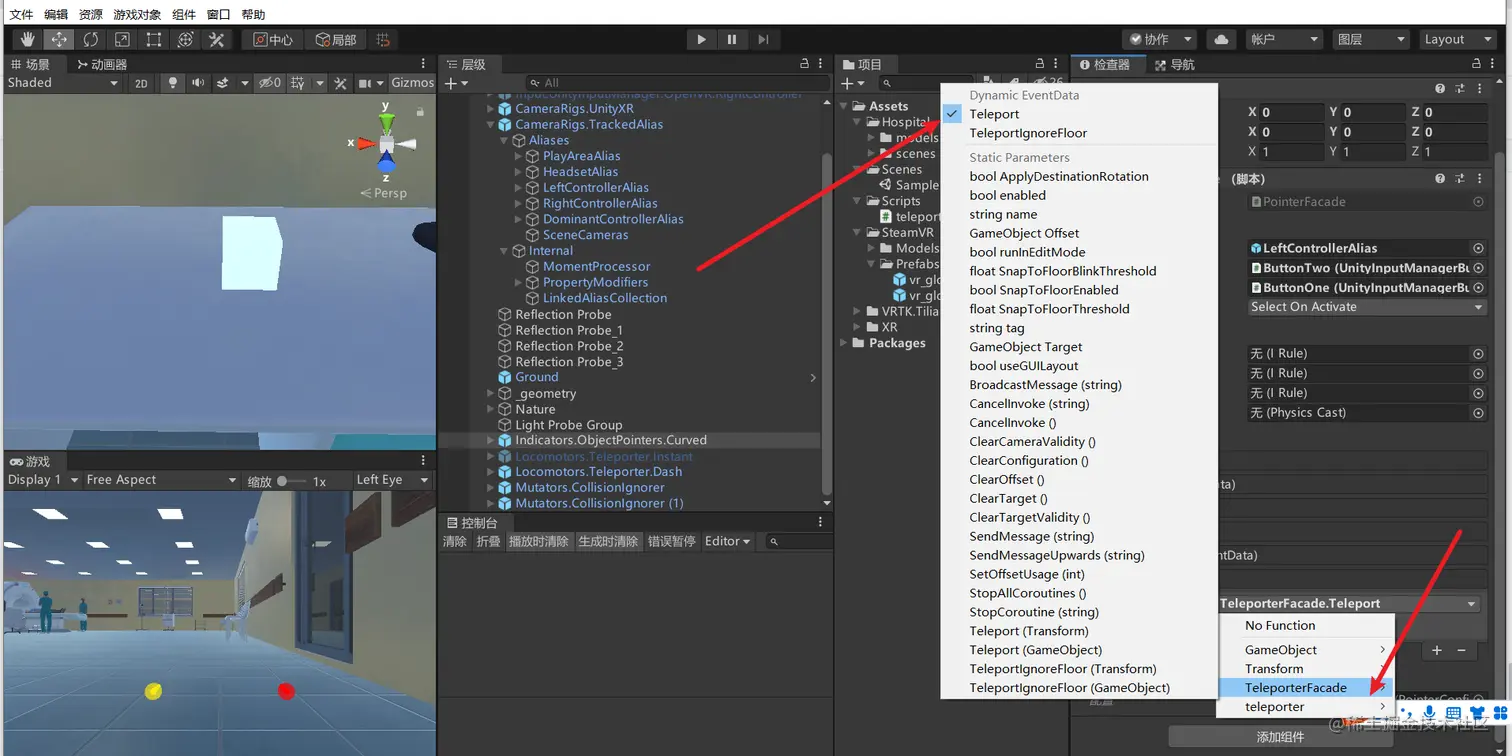Open the 图层 layers dropdown
Image resolution: width=1512 pixels, height=756 pixels.
click(1371, 39)
